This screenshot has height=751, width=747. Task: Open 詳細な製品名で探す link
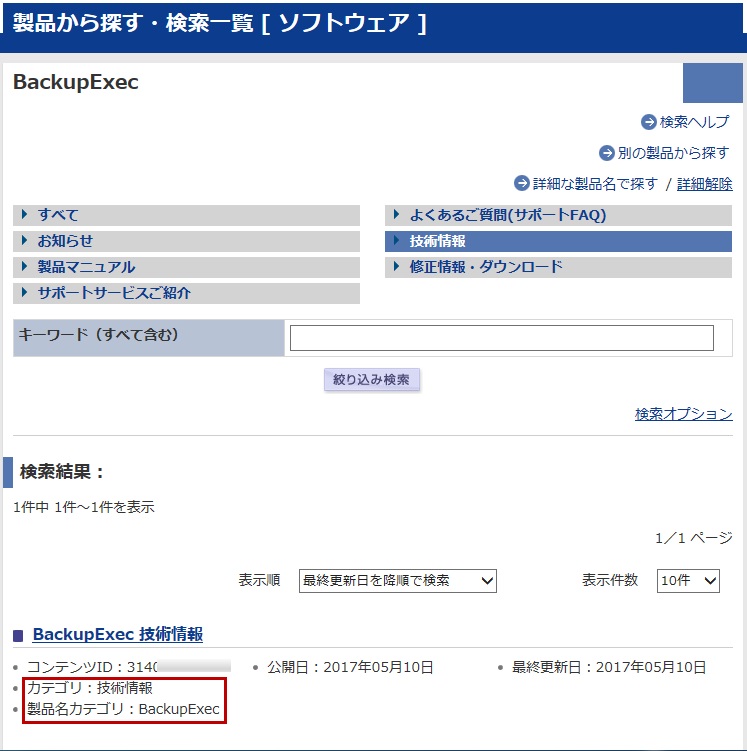(595, 183)
